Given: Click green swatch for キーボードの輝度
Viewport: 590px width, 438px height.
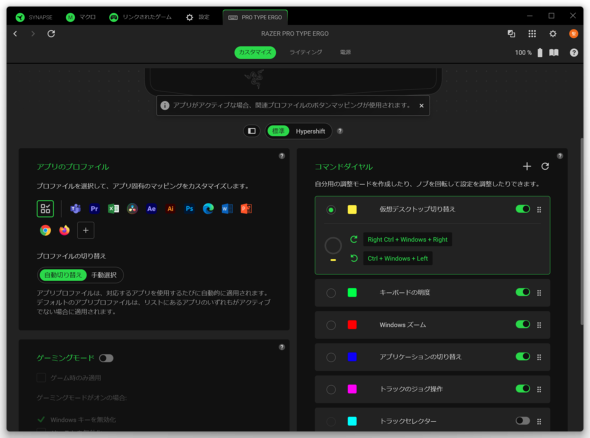Looking at the screenshot, I should click(352, 292).
